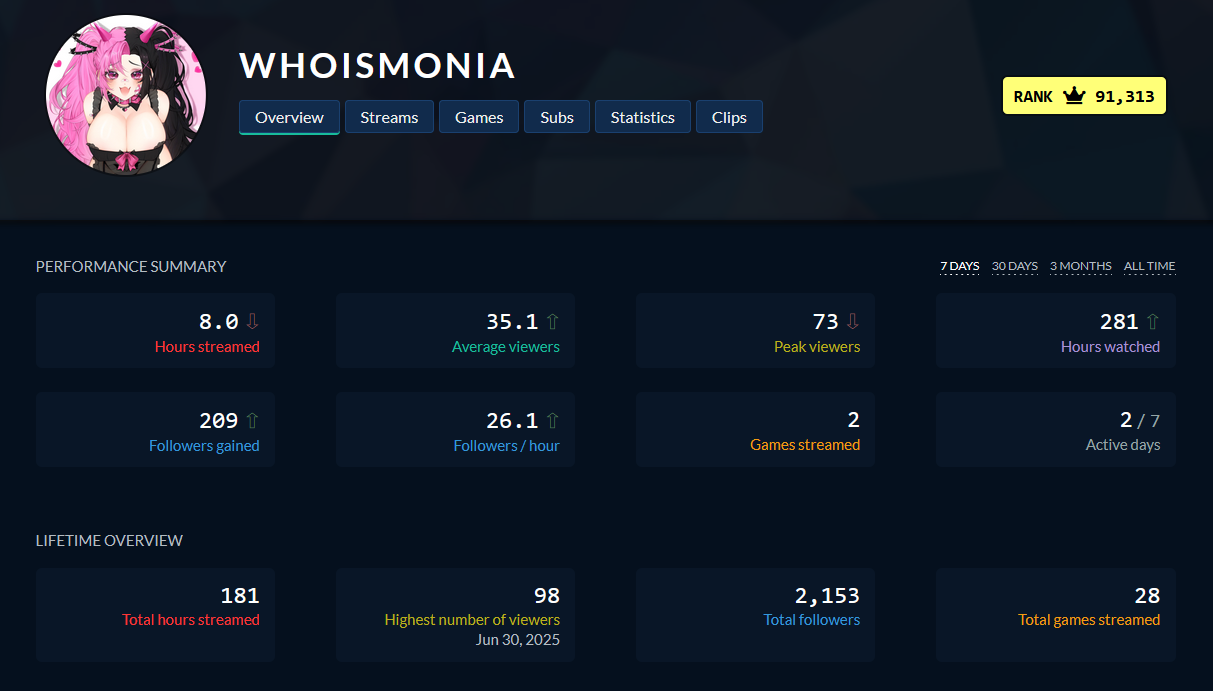Open the Games tab
Screen dimensions: 1213x691
[x=479, y=117]
